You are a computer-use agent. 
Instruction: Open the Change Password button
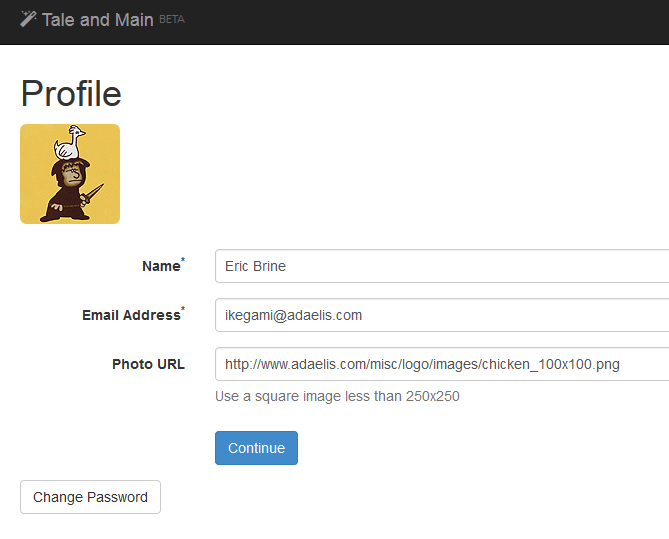point(90,497)
